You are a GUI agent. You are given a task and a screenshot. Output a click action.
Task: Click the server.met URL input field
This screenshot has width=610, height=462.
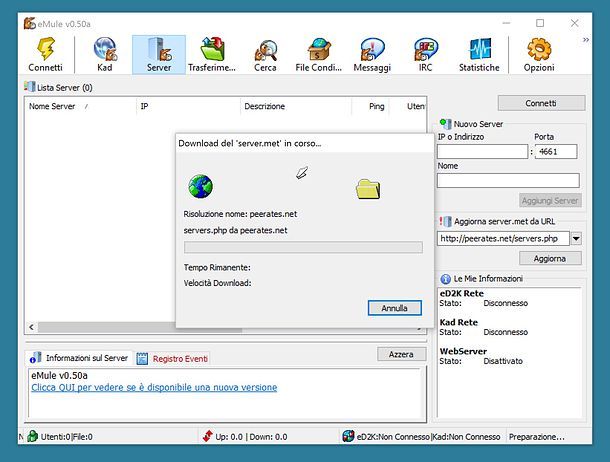coord(503,238)
